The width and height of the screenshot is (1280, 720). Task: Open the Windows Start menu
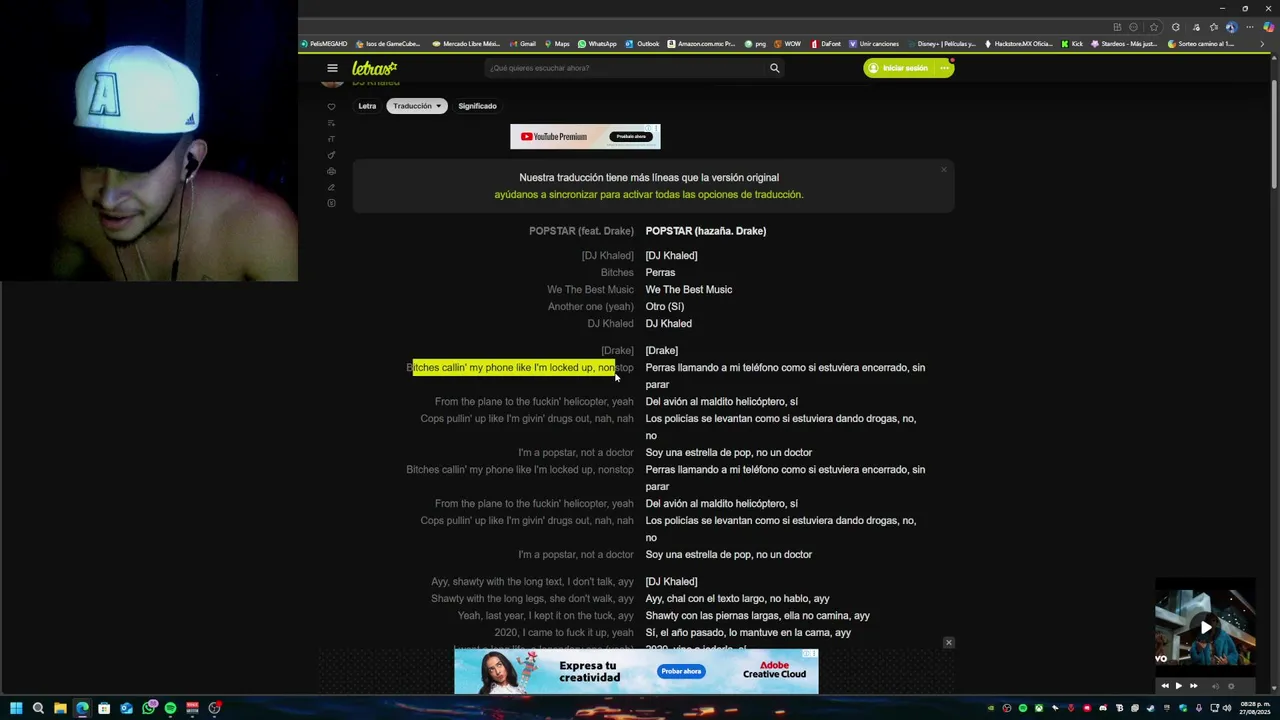coord(16,708)
